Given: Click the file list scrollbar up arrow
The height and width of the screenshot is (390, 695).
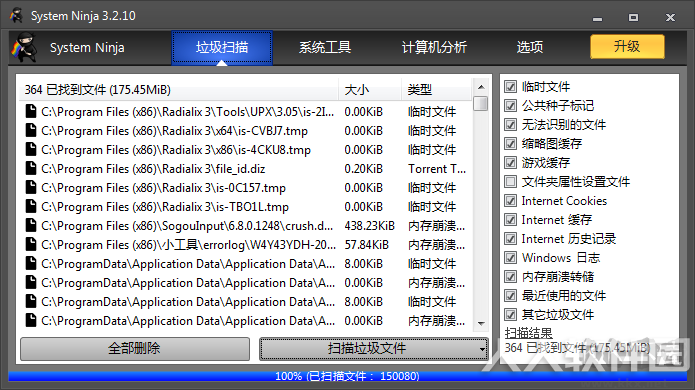Looking at the screenshot, I should coord(481,87).
